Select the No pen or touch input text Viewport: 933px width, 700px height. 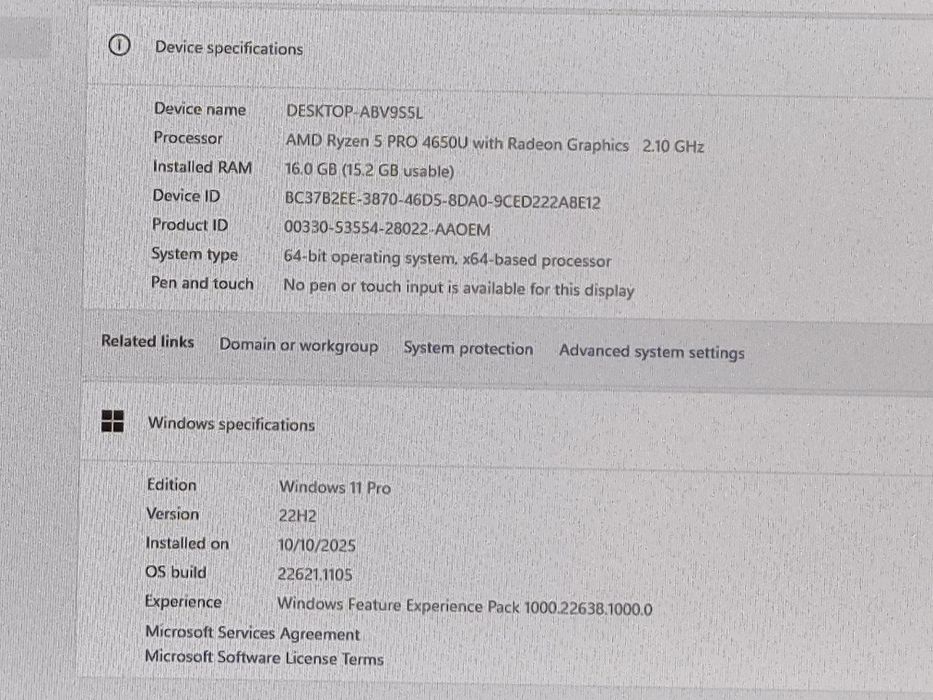(459, 288)
